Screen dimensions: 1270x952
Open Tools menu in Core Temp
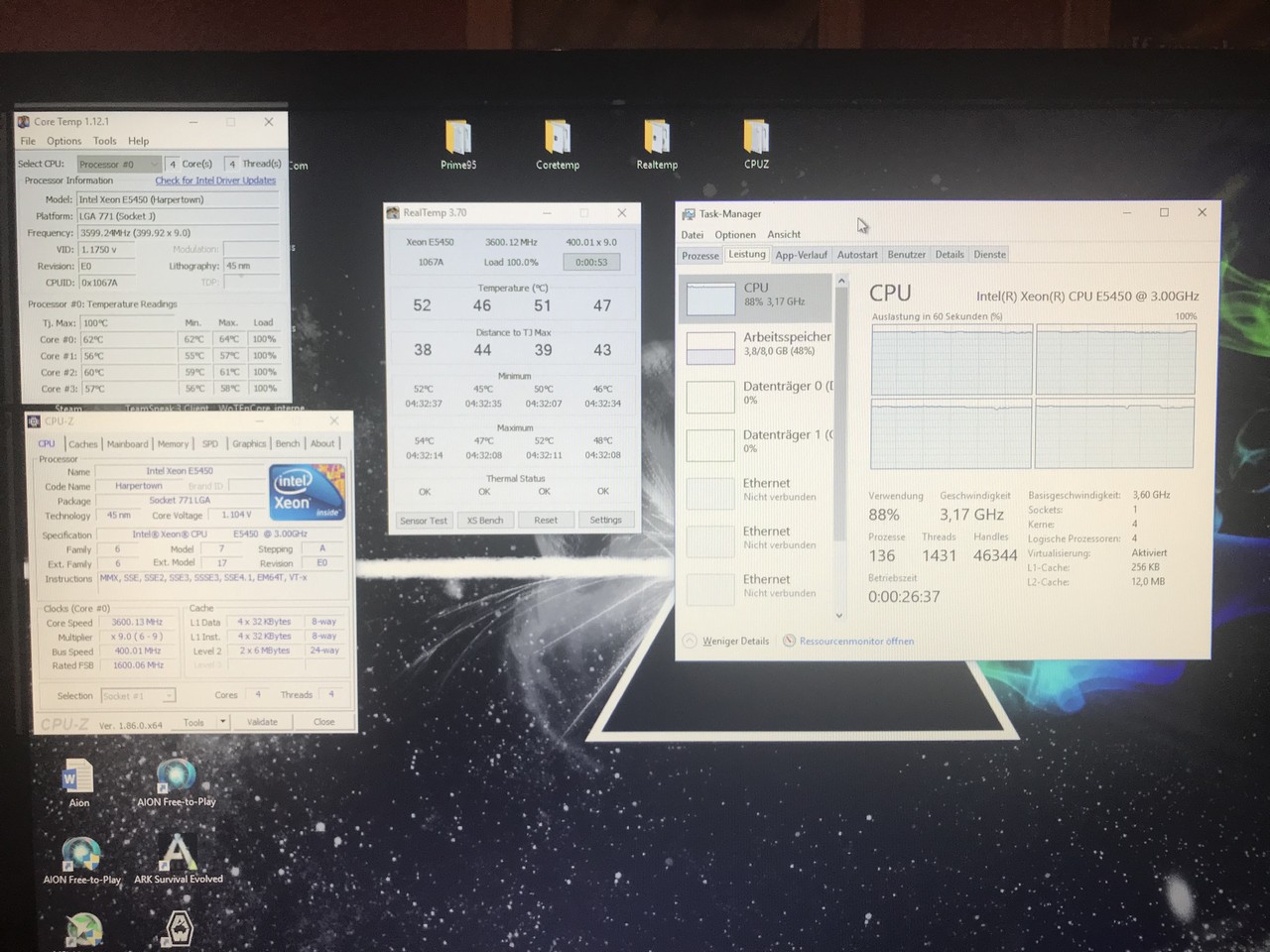[x=104, y=141]
